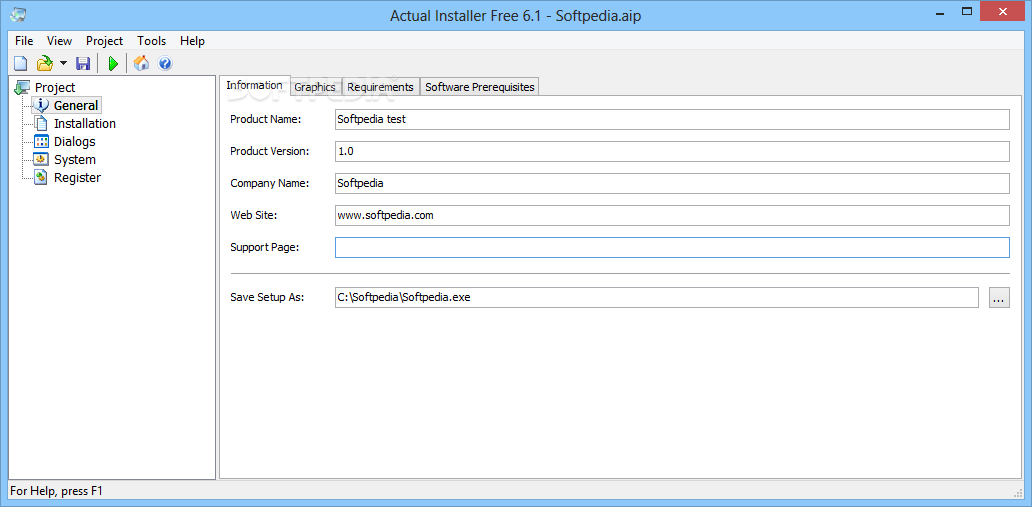Image resolution: width=1032 pixels, height=507 pixels.
Task: Click the empty Support Page field
Action: click(x=672, y=248)
